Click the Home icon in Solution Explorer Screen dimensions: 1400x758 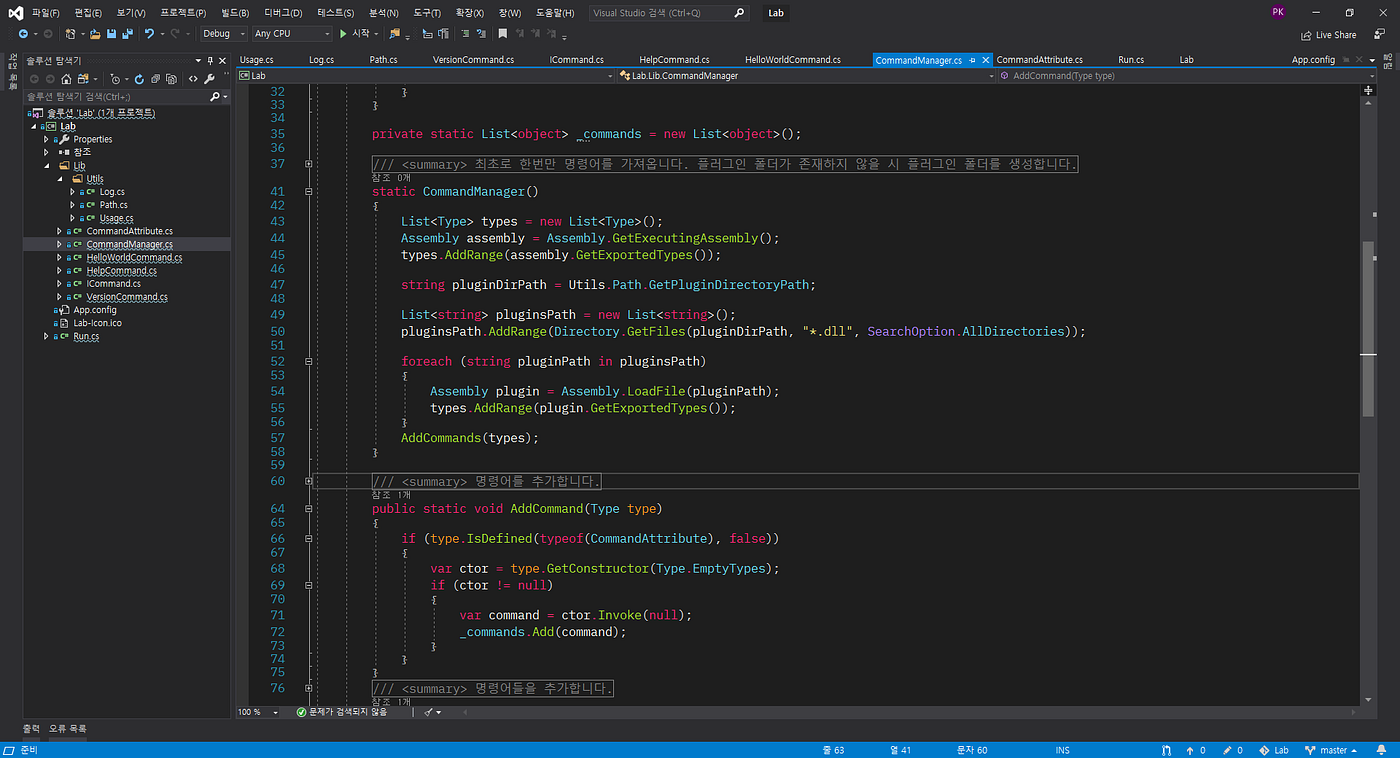pos(66,79)
